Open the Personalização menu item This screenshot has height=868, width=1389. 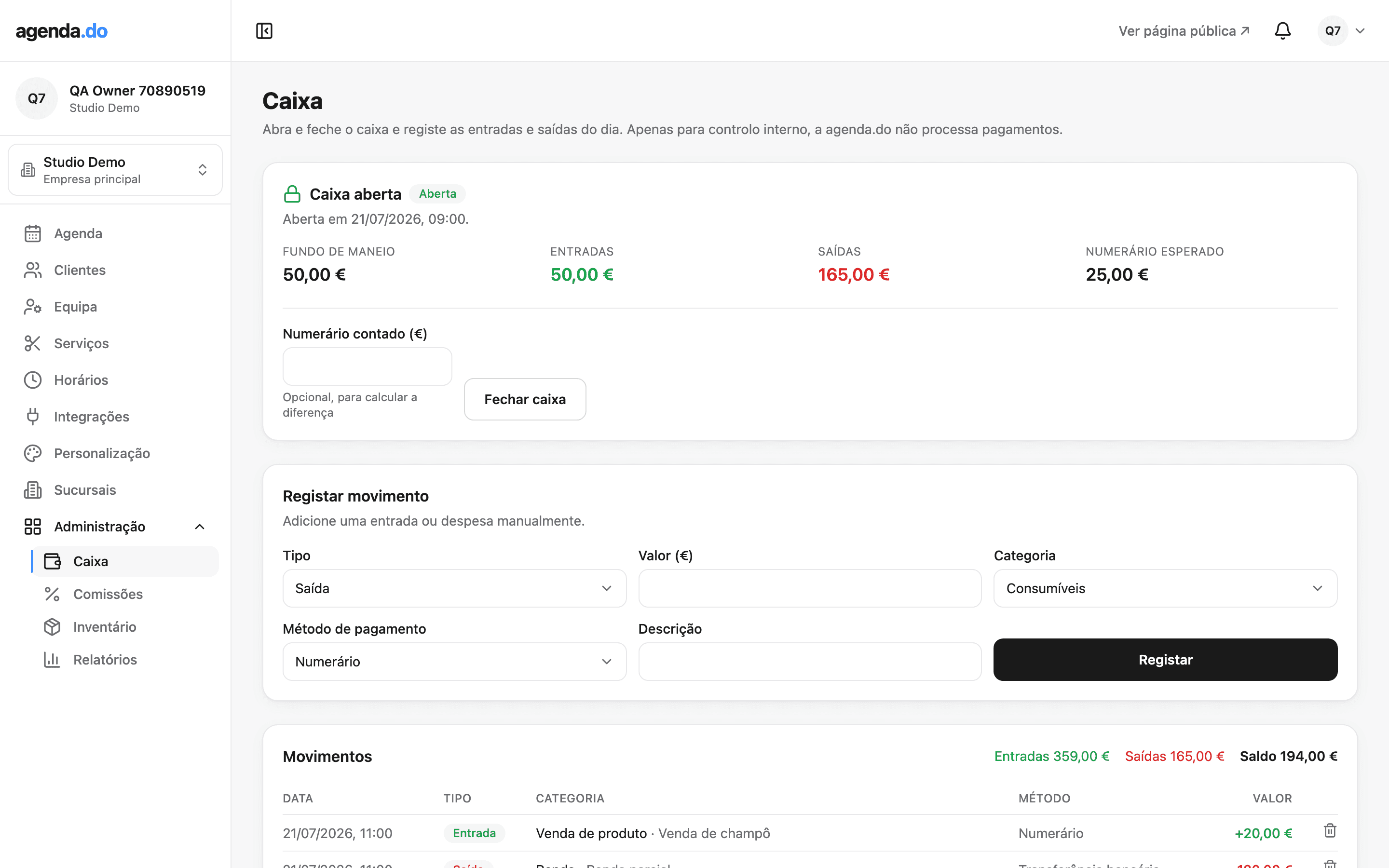102,453
